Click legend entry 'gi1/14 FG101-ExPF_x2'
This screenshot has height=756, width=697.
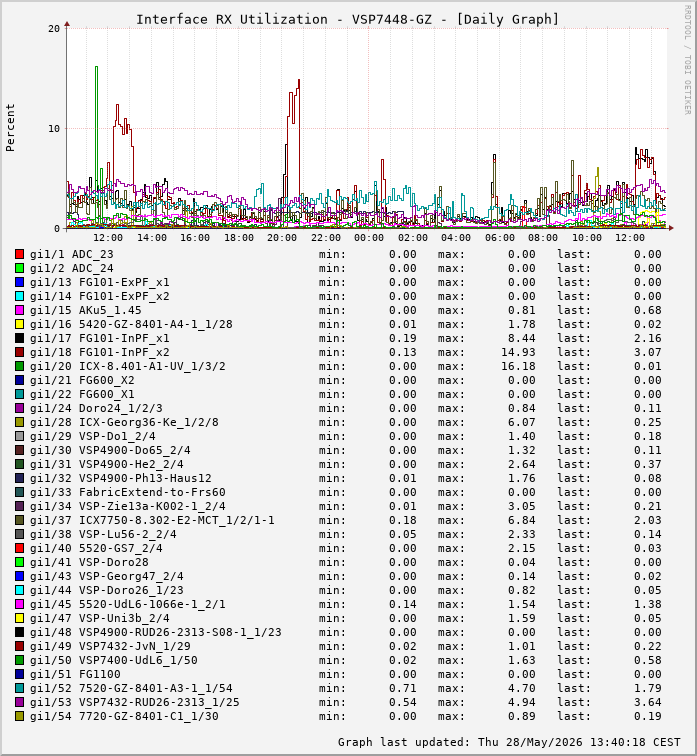pyautogui.click(x=100, y=296)
